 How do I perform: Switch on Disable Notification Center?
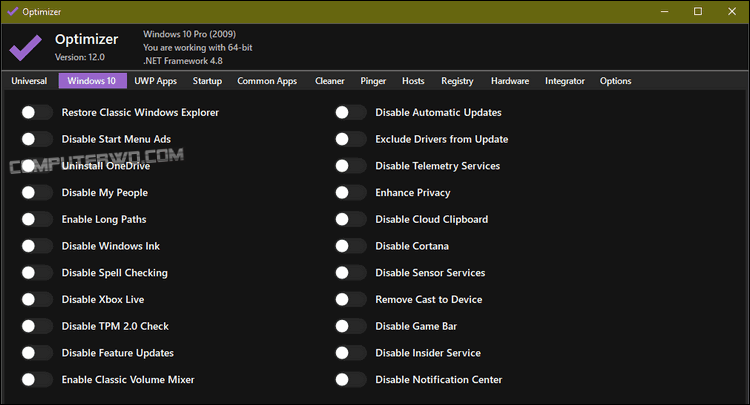[x=351, y=380]
